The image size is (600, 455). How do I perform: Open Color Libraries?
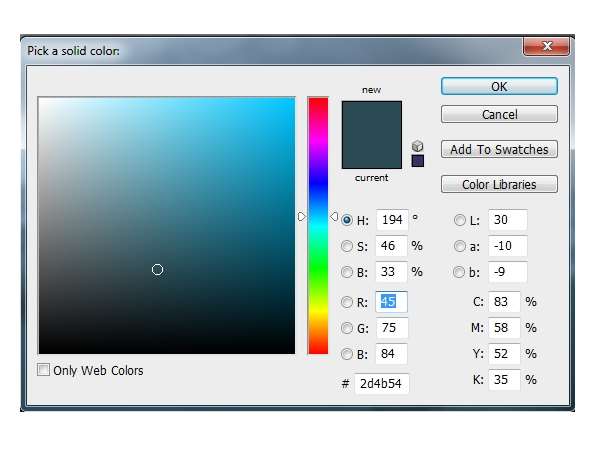(499, 184)
